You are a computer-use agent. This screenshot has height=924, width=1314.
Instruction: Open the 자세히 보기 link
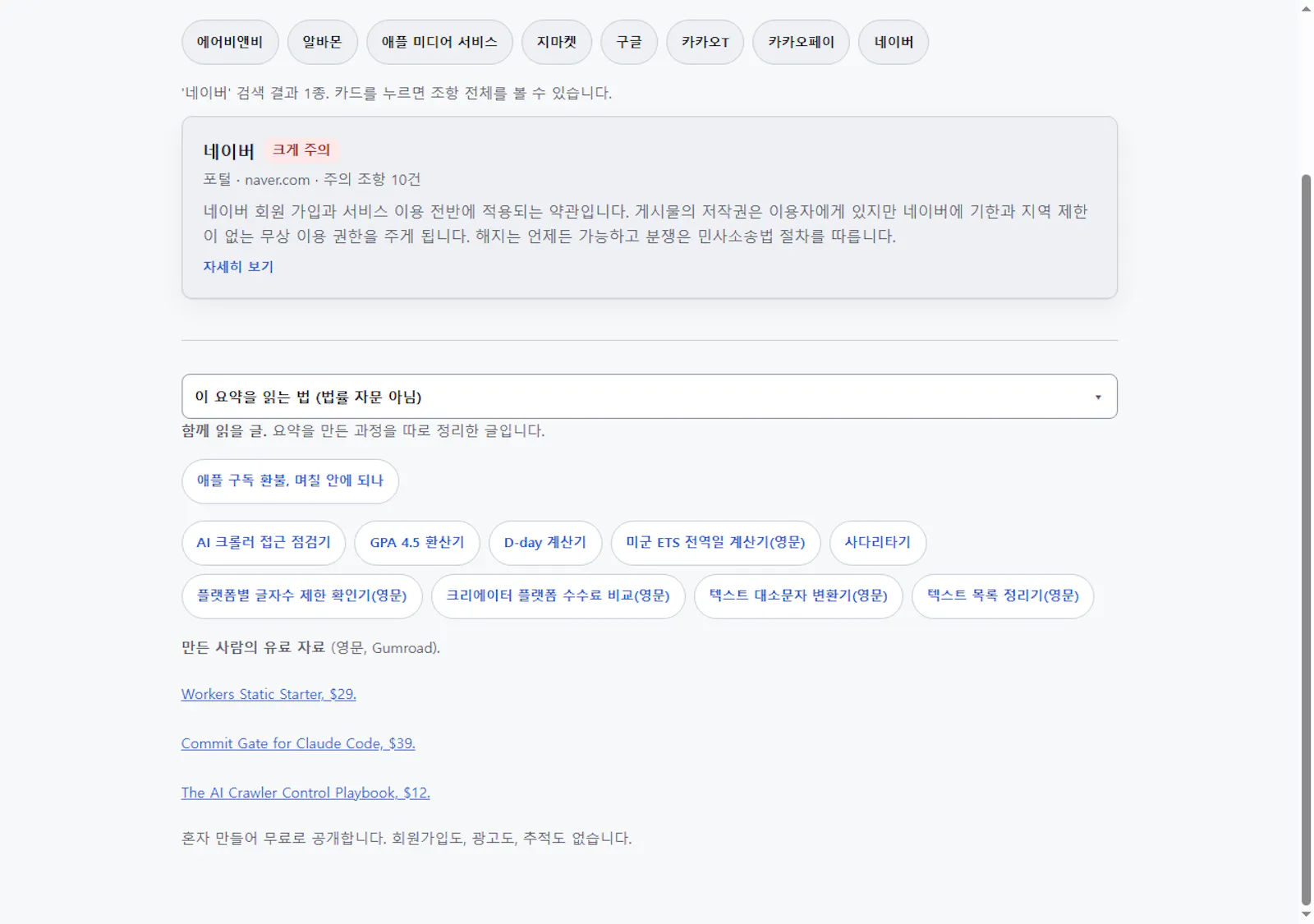238,266
